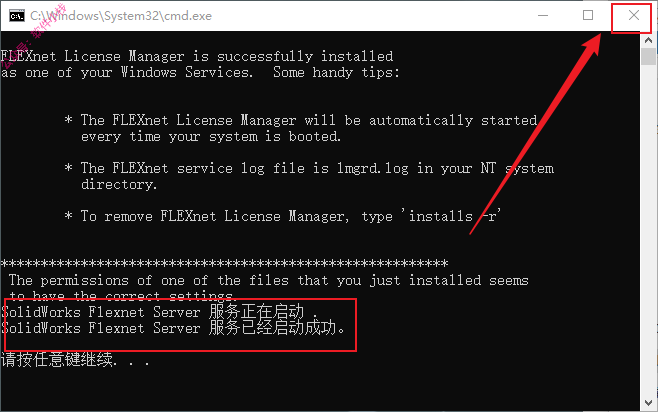The width and height of the screenshot is (658, 412).
Task: Click the '请按任意键继续' prompt line
Action: click(x=75, y=360)
